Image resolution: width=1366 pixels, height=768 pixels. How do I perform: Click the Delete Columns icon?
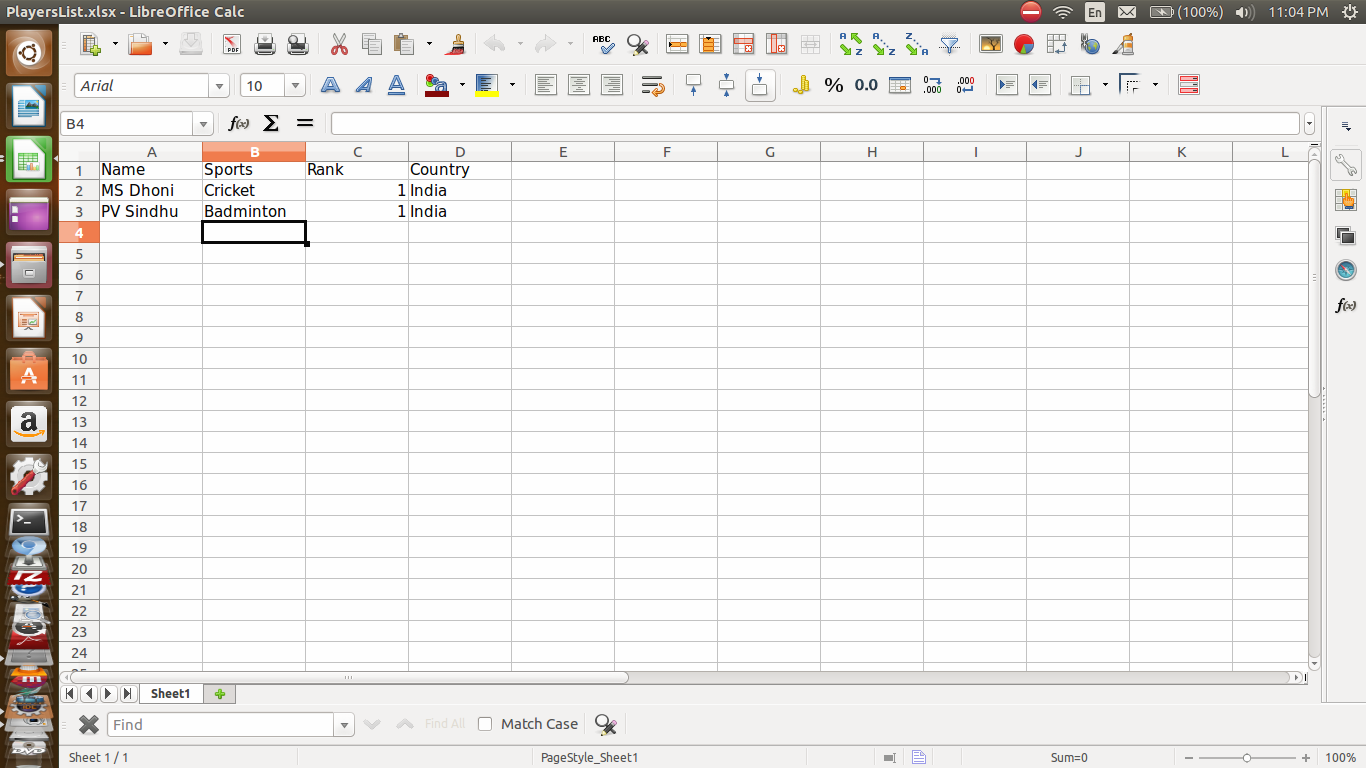776,44
